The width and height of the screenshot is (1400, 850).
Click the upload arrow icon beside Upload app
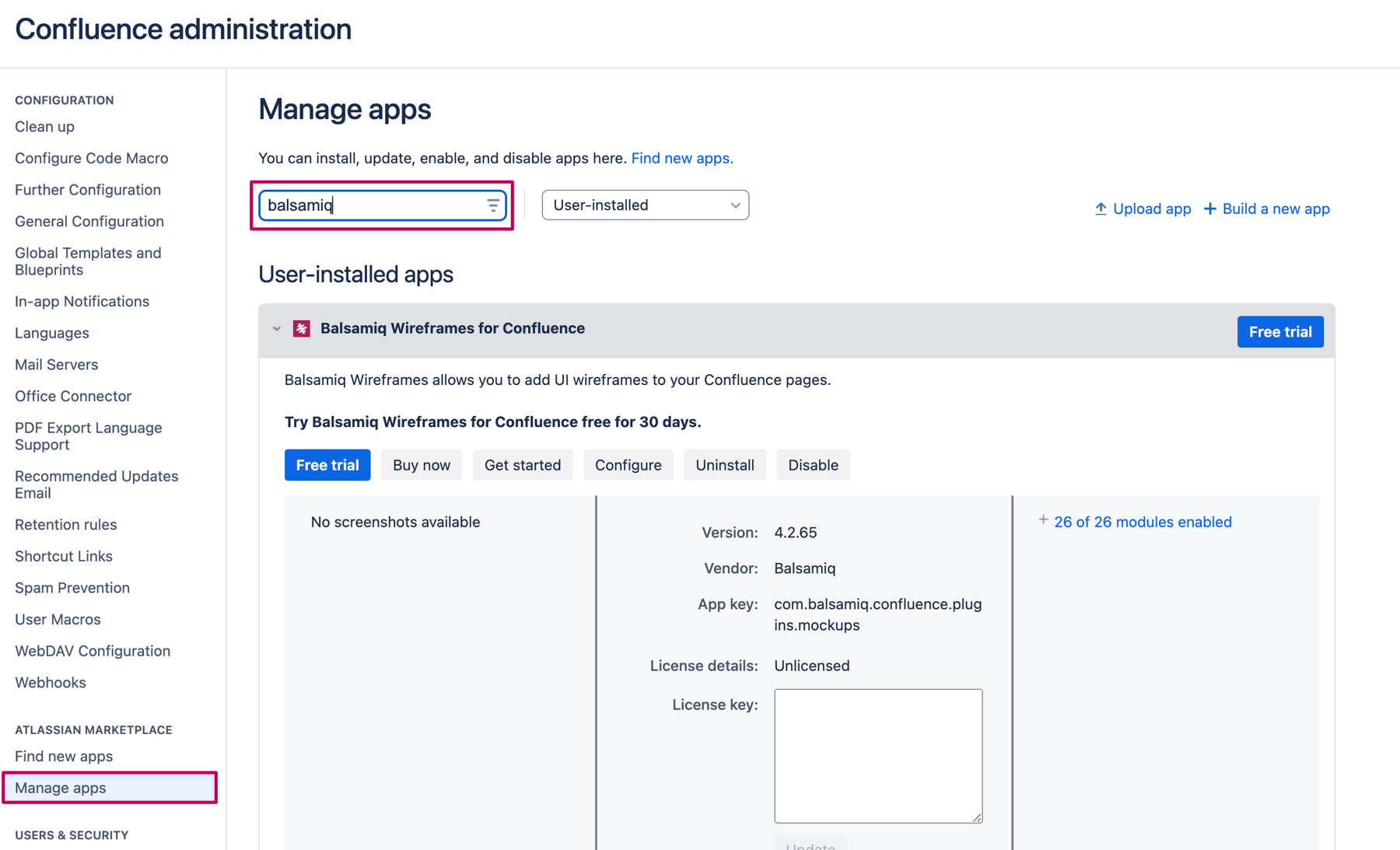1101,208
